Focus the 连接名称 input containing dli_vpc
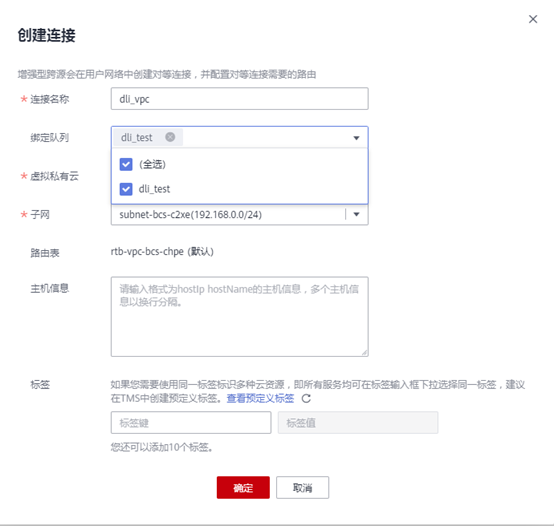554x526 pixels. click(x=240, y=99)
